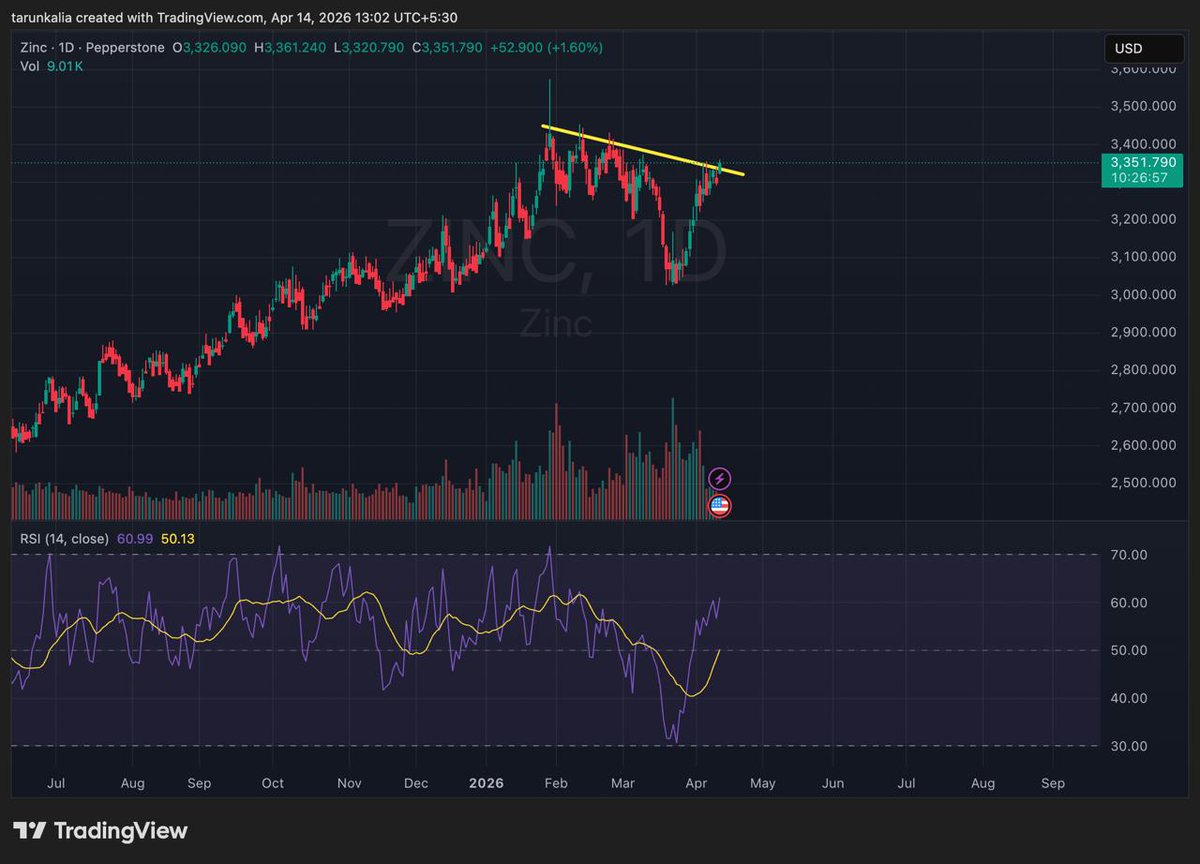The height and width of the screenshot is (864, 1200).
Task: Click the US flag economic event icon
Action: (x=719, y=505)
